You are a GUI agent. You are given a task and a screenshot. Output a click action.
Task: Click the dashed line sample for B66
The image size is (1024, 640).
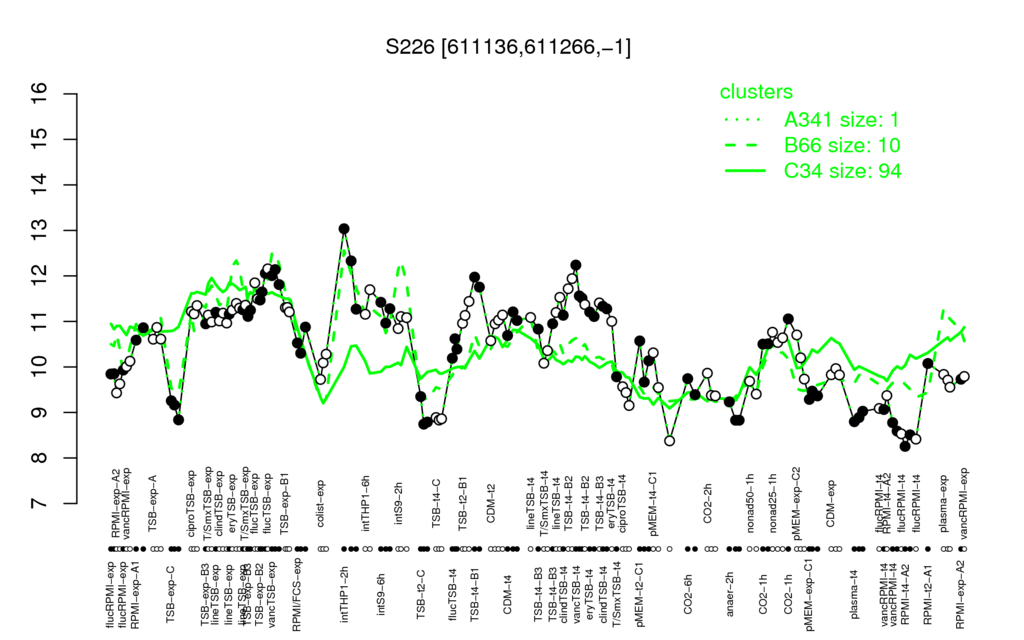[x=745, y=146]
